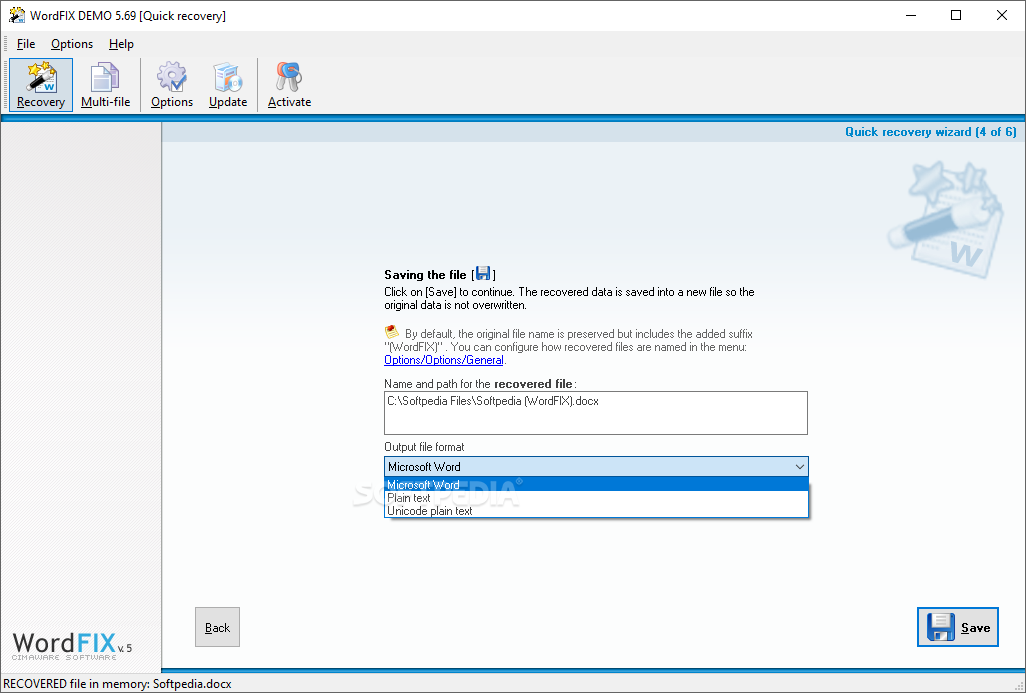Click the floppy disk icon beside Saving the file
The width and height of the screenshot is (1026, 693).
tap(483, 273)
